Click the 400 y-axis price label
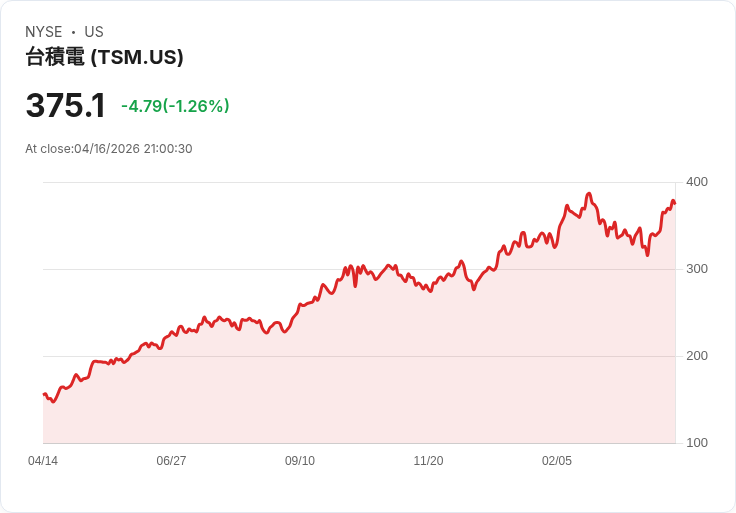The image size is (736, 513). (x=697, y=182)
